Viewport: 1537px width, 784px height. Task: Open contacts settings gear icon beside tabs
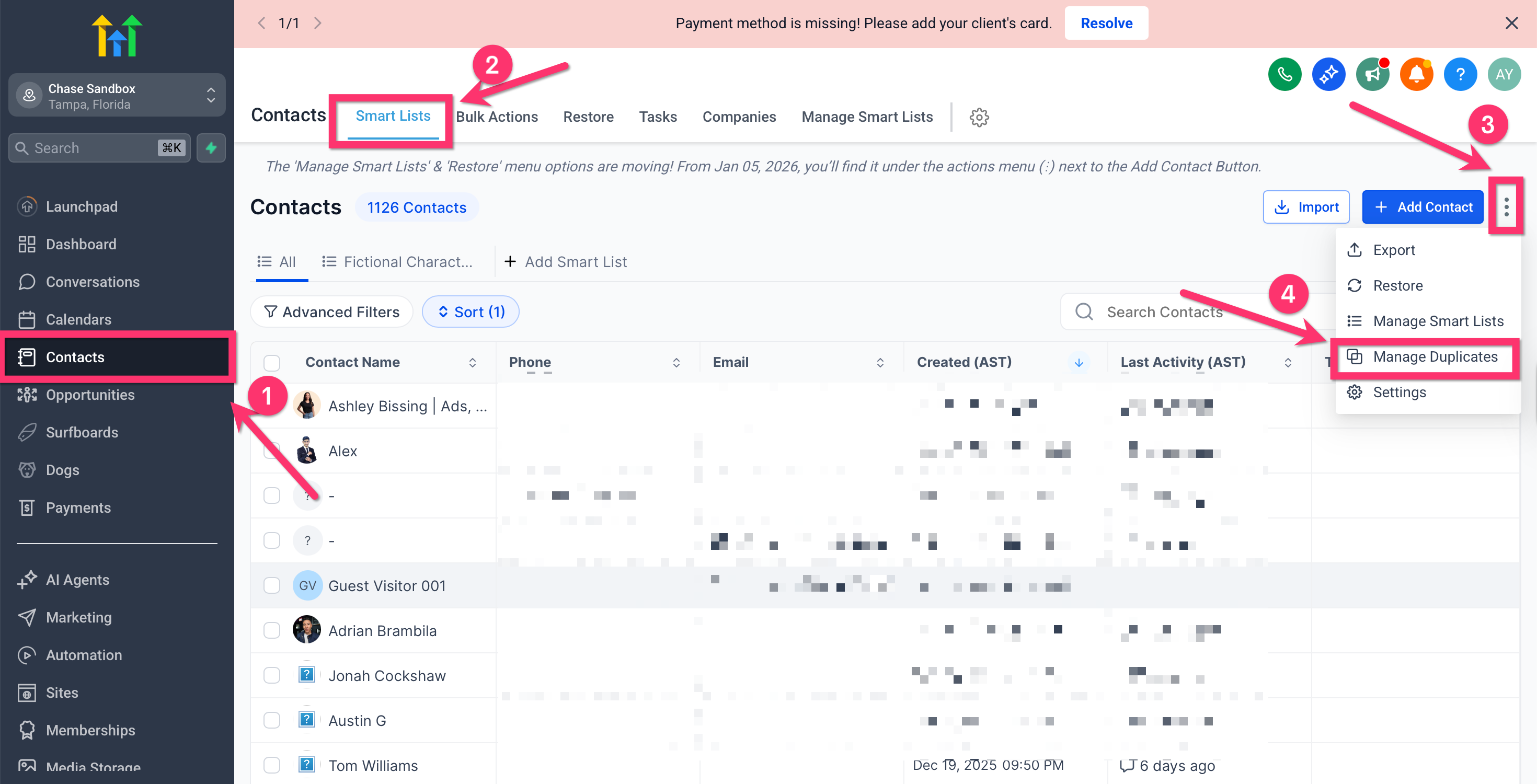point(979,117)
